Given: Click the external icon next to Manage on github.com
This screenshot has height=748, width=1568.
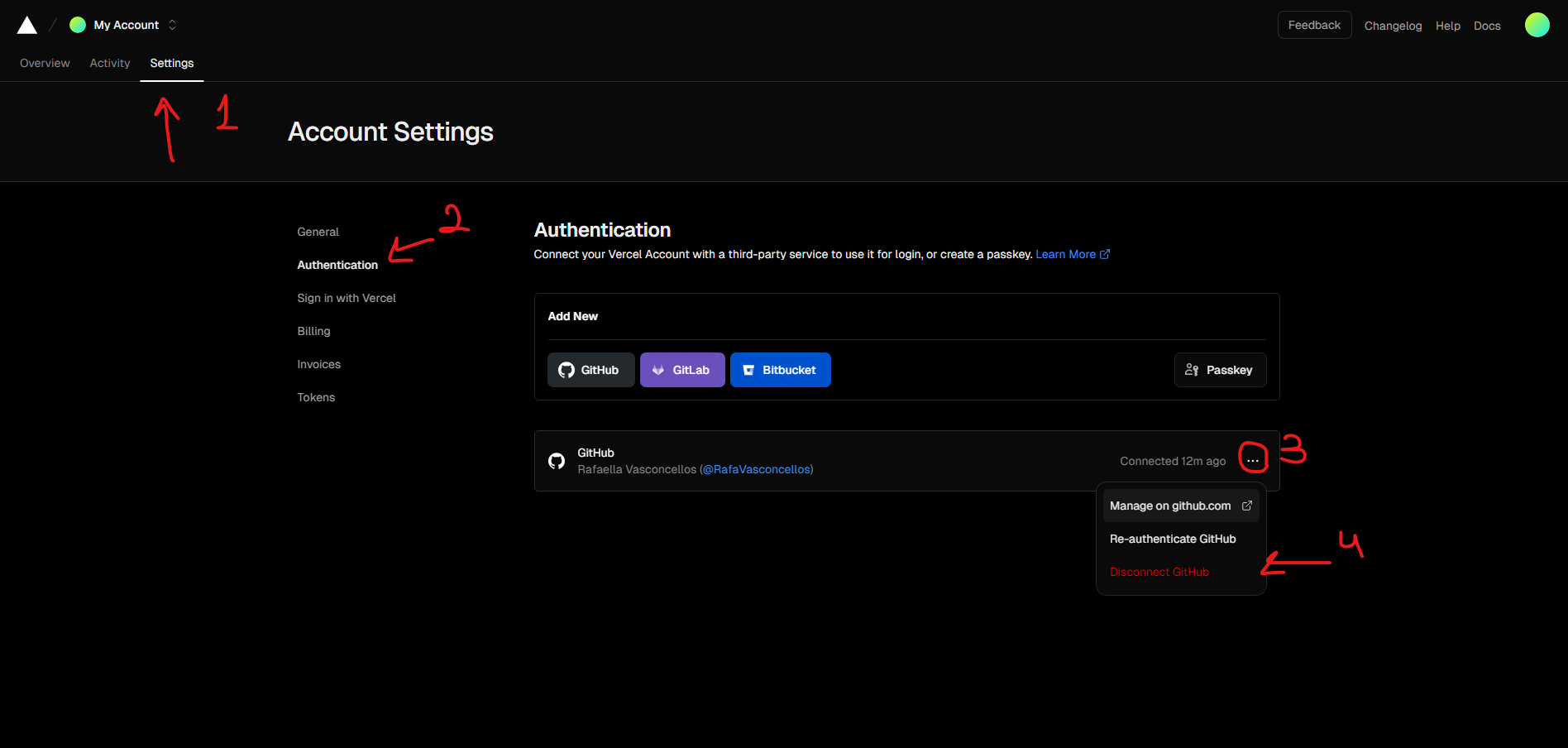Looking at the screenshot, I should (1247, 506).
